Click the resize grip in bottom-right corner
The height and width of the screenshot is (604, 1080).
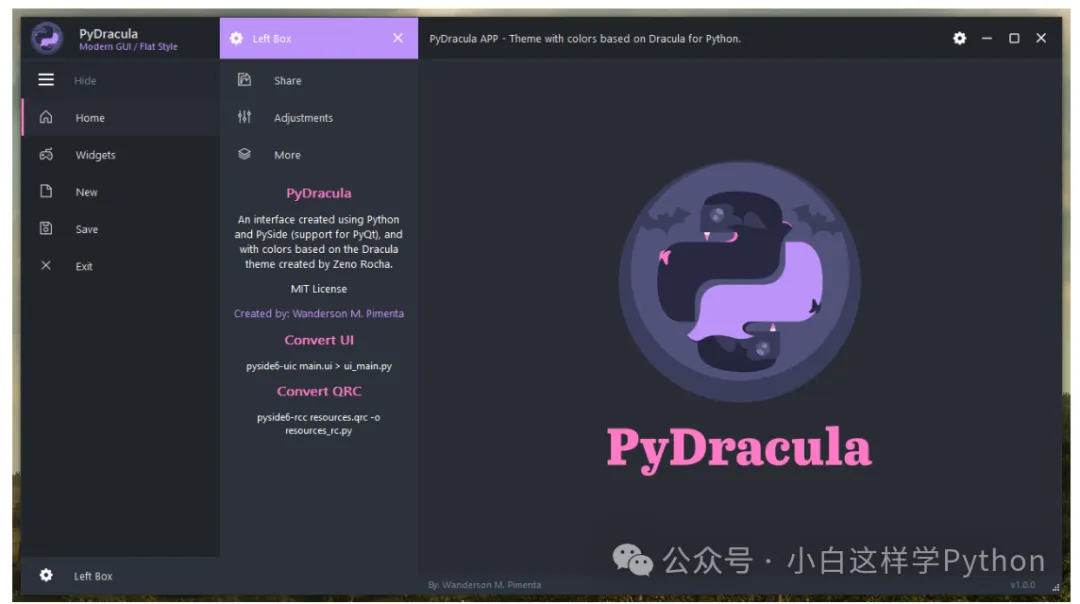tap(1056, 587)
